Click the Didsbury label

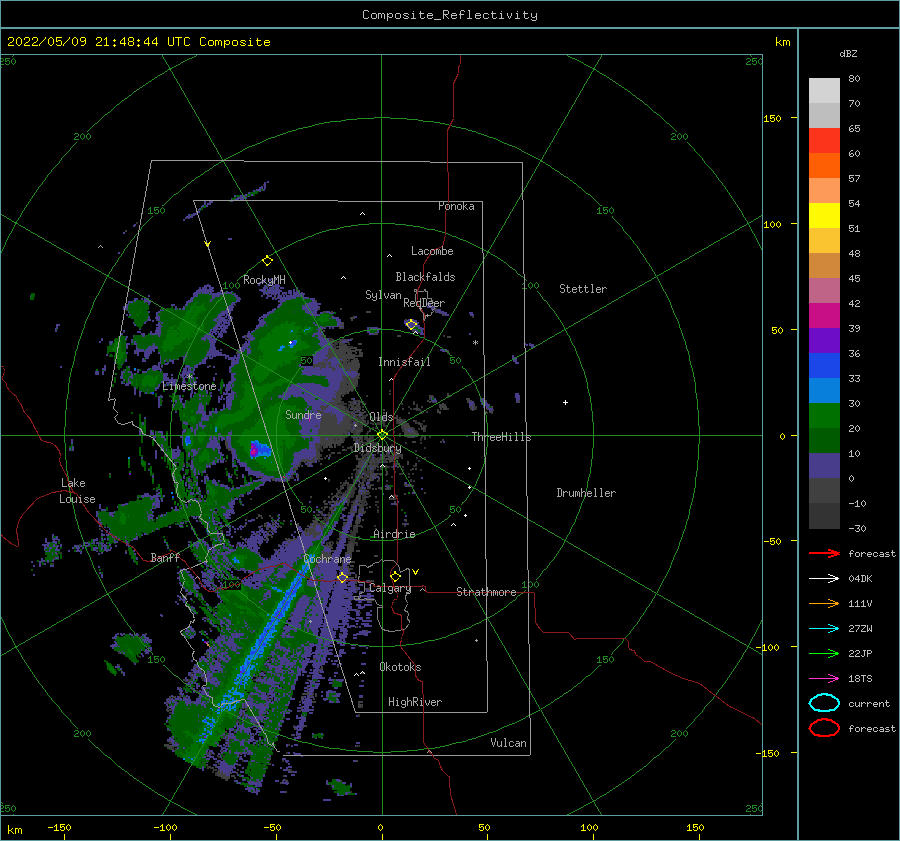point(377,448)
